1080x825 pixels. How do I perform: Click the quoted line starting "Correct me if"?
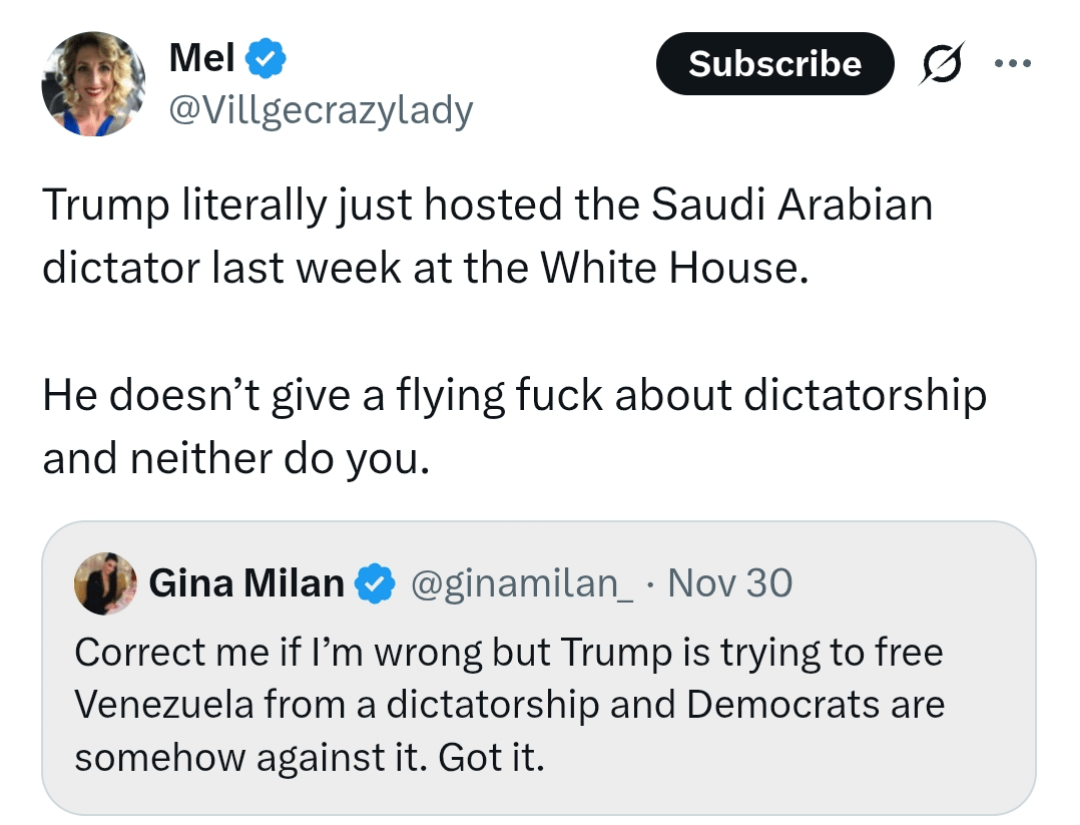(x=509, y=653)
